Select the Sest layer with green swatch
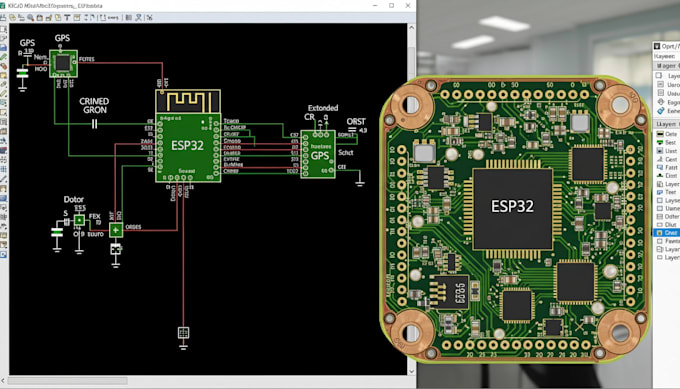This screenshot has width=680, height=389. point(667,142)
